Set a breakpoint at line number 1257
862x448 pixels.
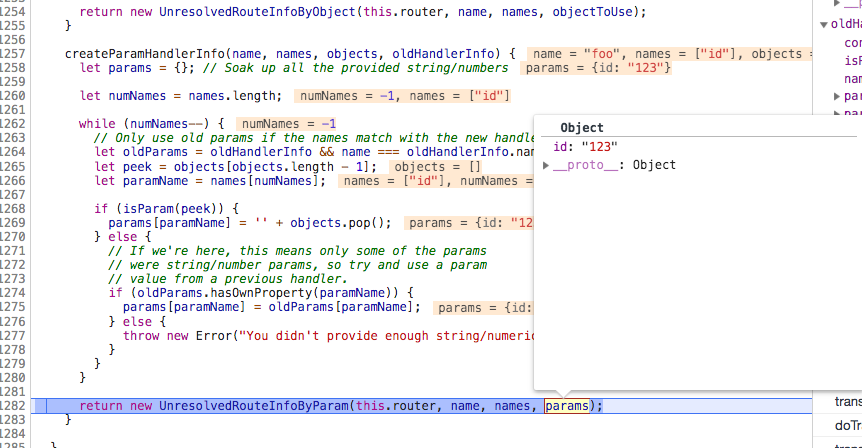(13, 54)
